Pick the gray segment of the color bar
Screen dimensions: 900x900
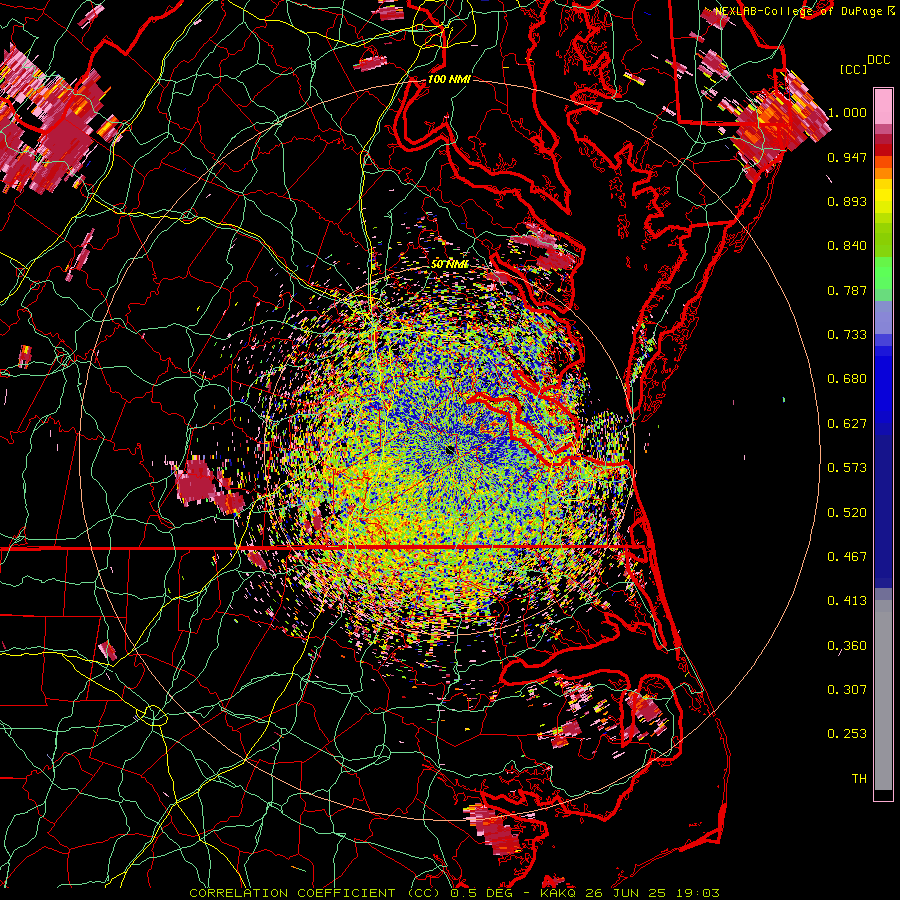click(x=883, y=695)
